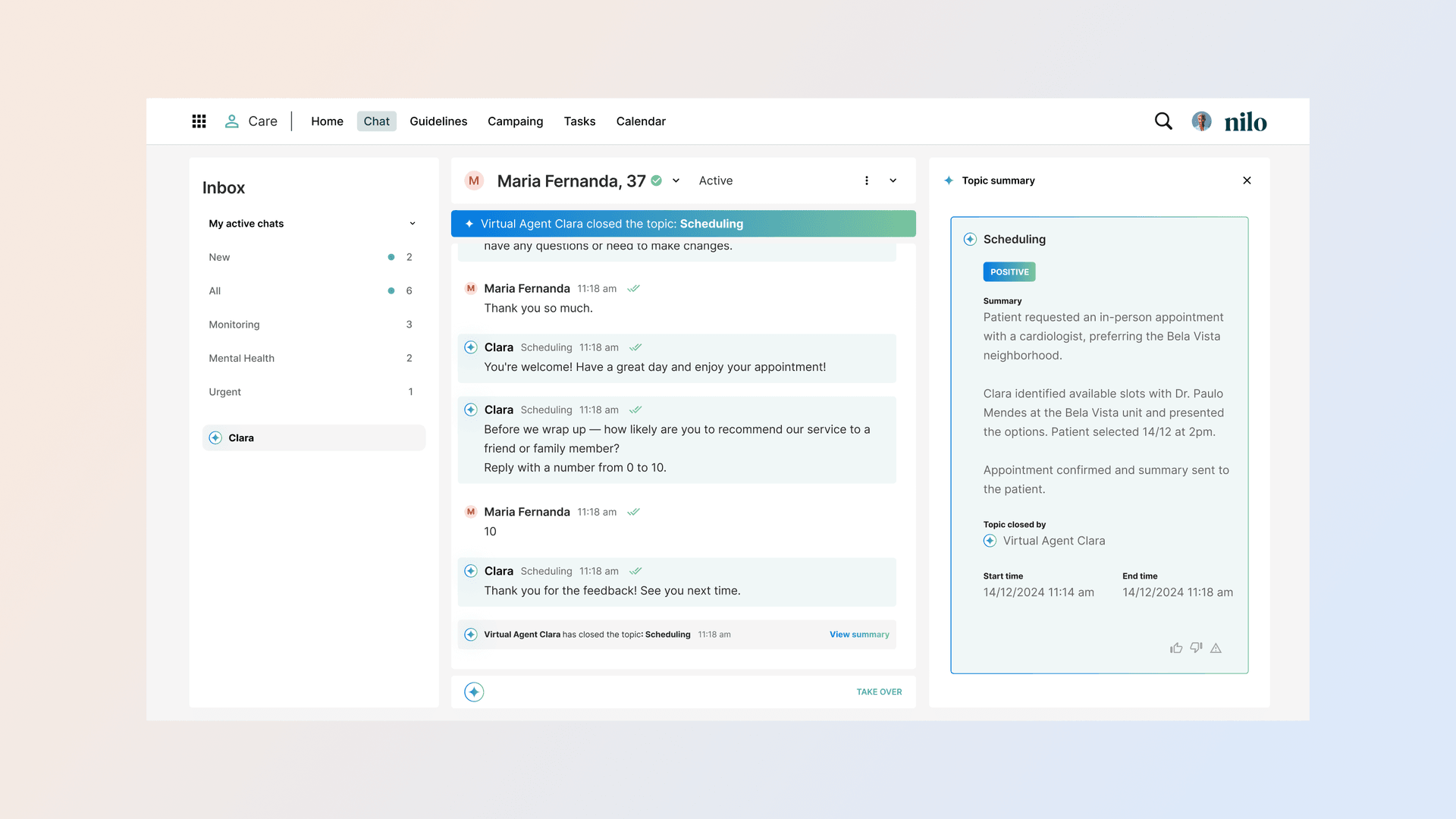Click the Scheduling title in the summary card
Viewport: 1456px width, 819px height.
pos(1015,240)
